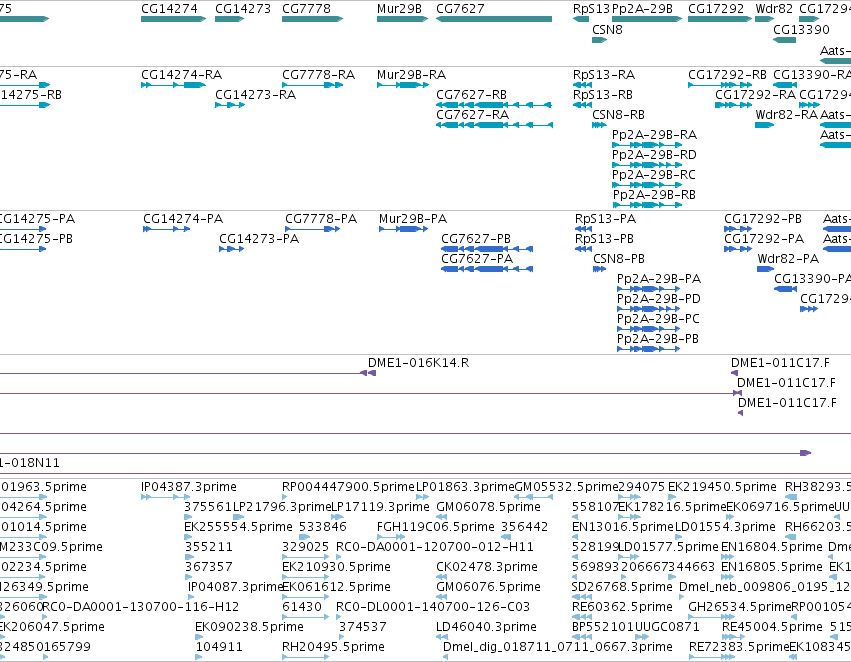Image resolution: width=851 pixels, height=662 pixels.
Task: Open transcript CG7627-RA label
Action: click(x=472, y=114)
